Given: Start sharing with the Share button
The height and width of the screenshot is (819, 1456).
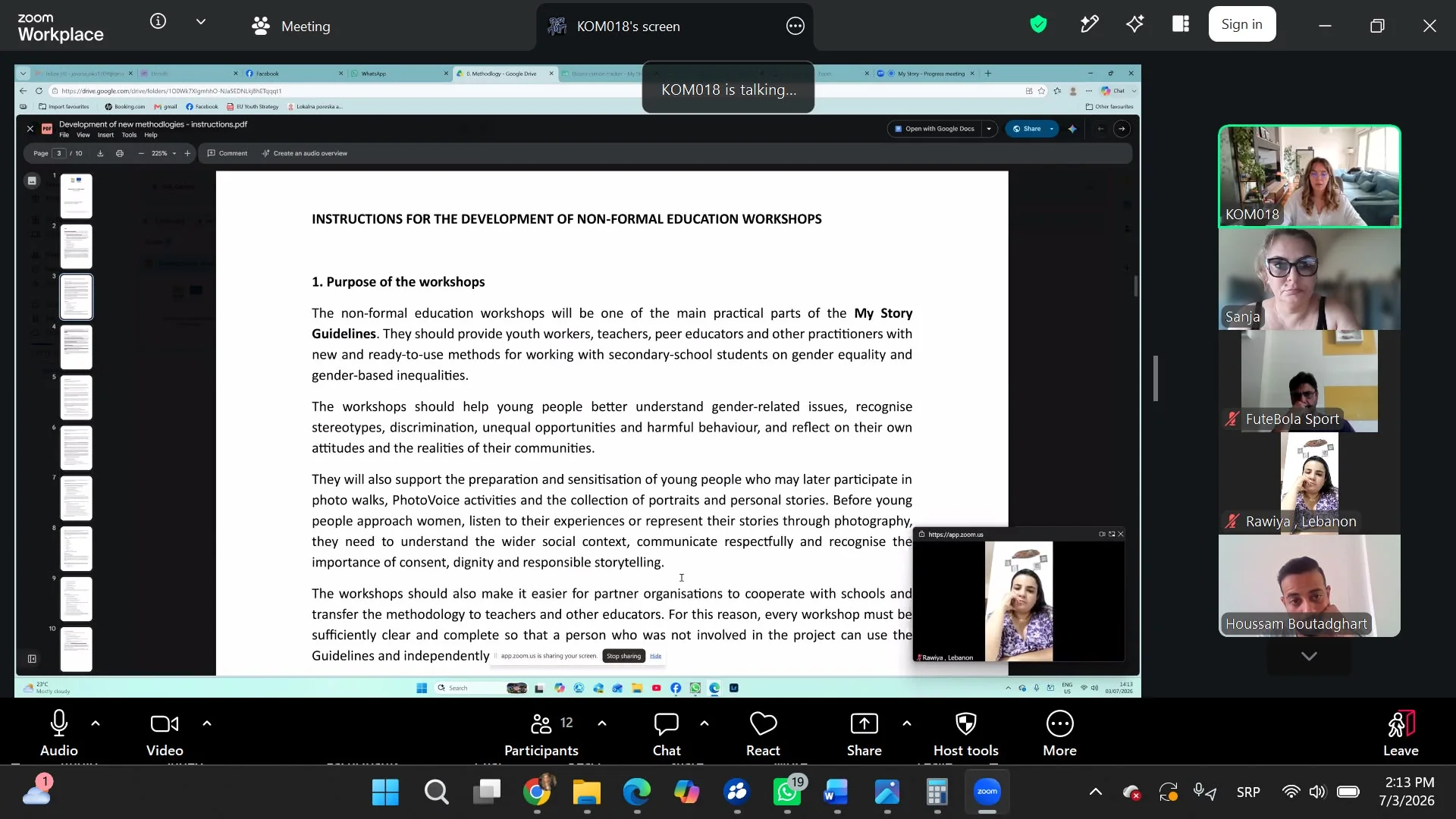Looking at the screenshot, I should [864, 733].
